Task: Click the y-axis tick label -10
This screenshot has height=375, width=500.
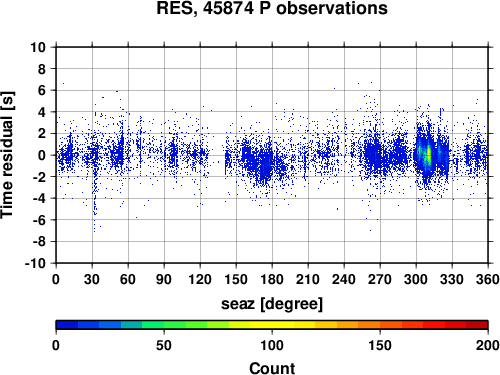Action: (35, 263)
